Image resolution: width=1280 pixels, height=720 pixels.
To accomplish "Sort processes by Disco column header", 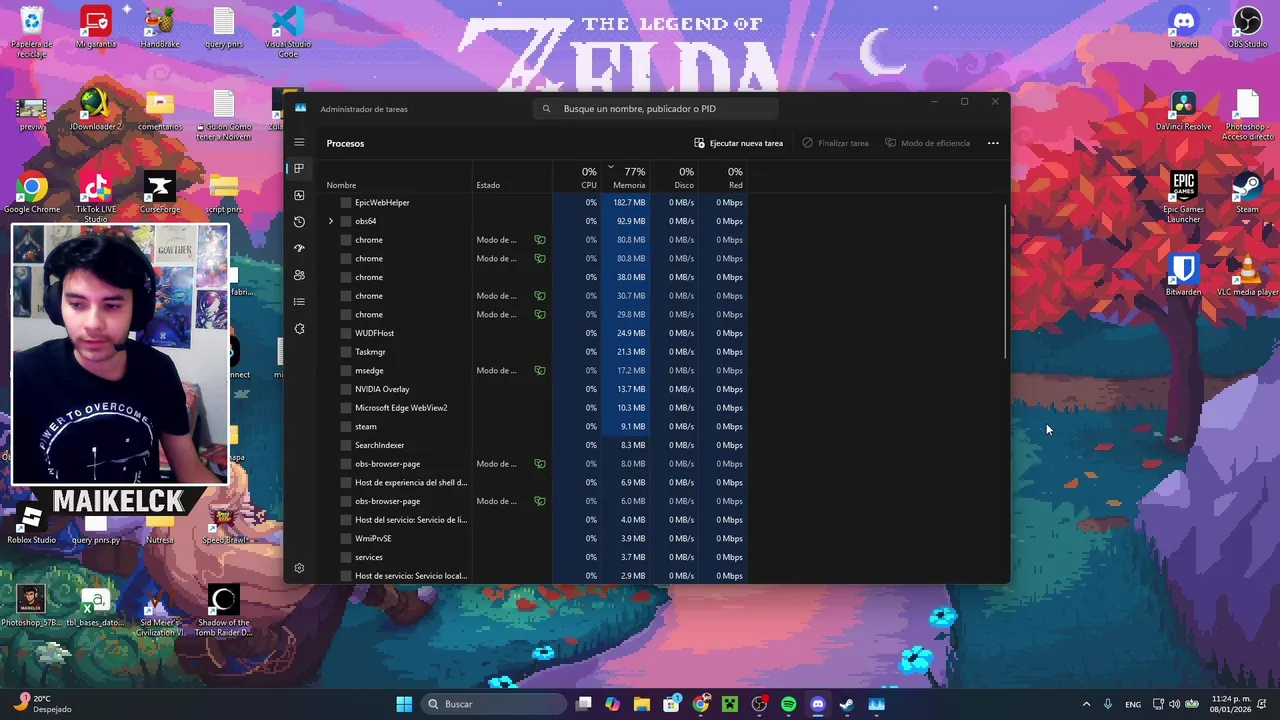I will point(675,178).
